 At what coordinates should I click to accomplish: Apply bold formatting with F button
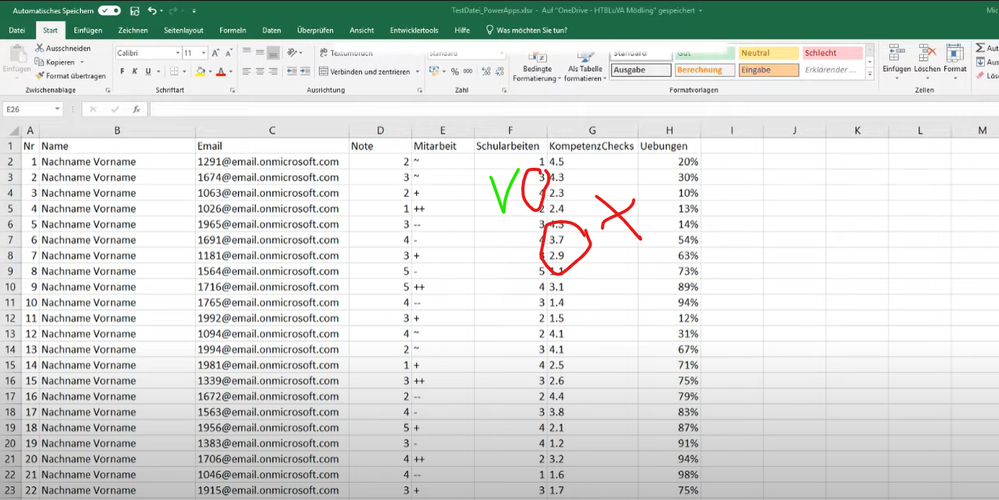pos(122,71)
